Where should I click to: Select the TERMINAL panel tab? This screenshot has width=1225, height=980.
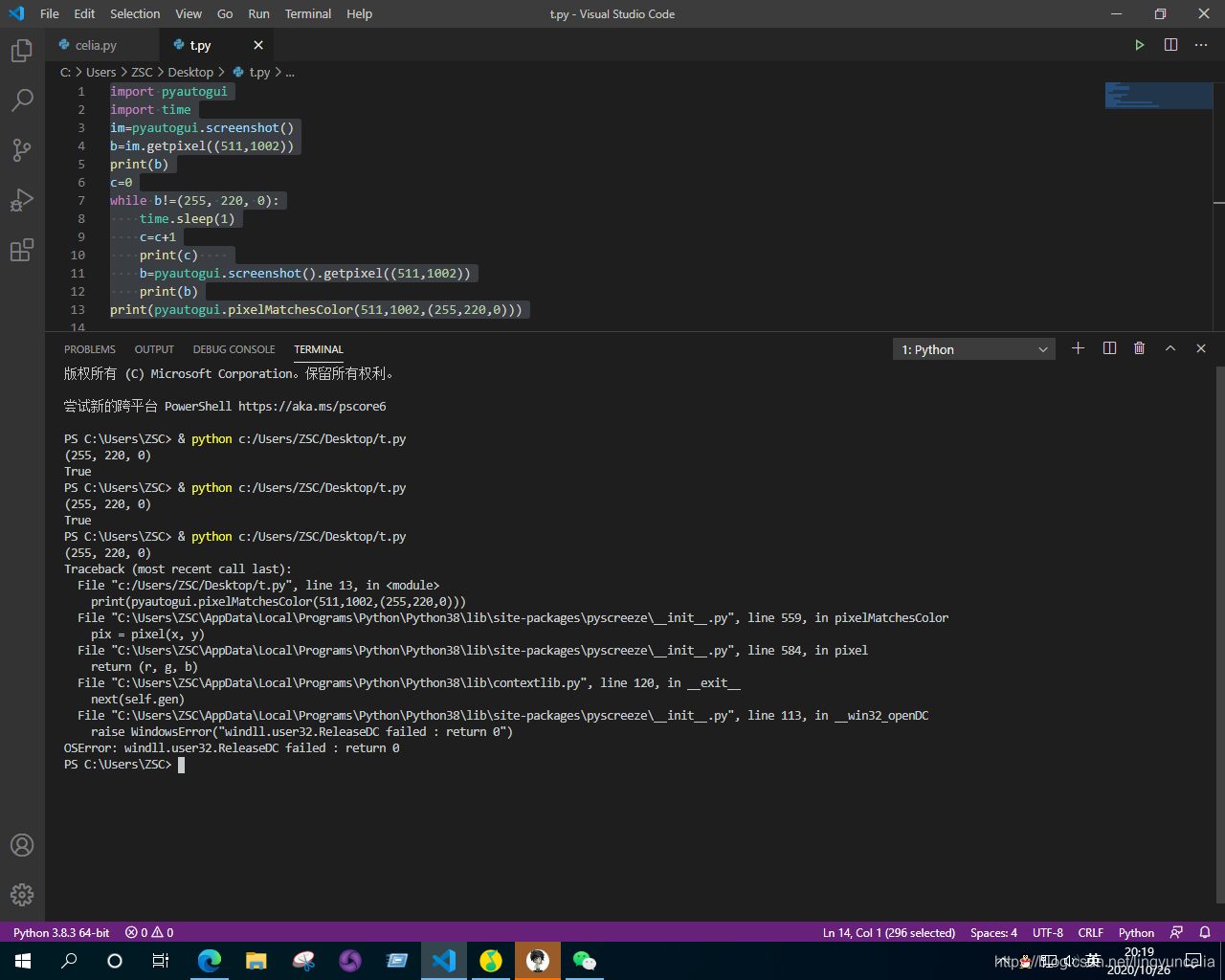(x=319, y=349)
